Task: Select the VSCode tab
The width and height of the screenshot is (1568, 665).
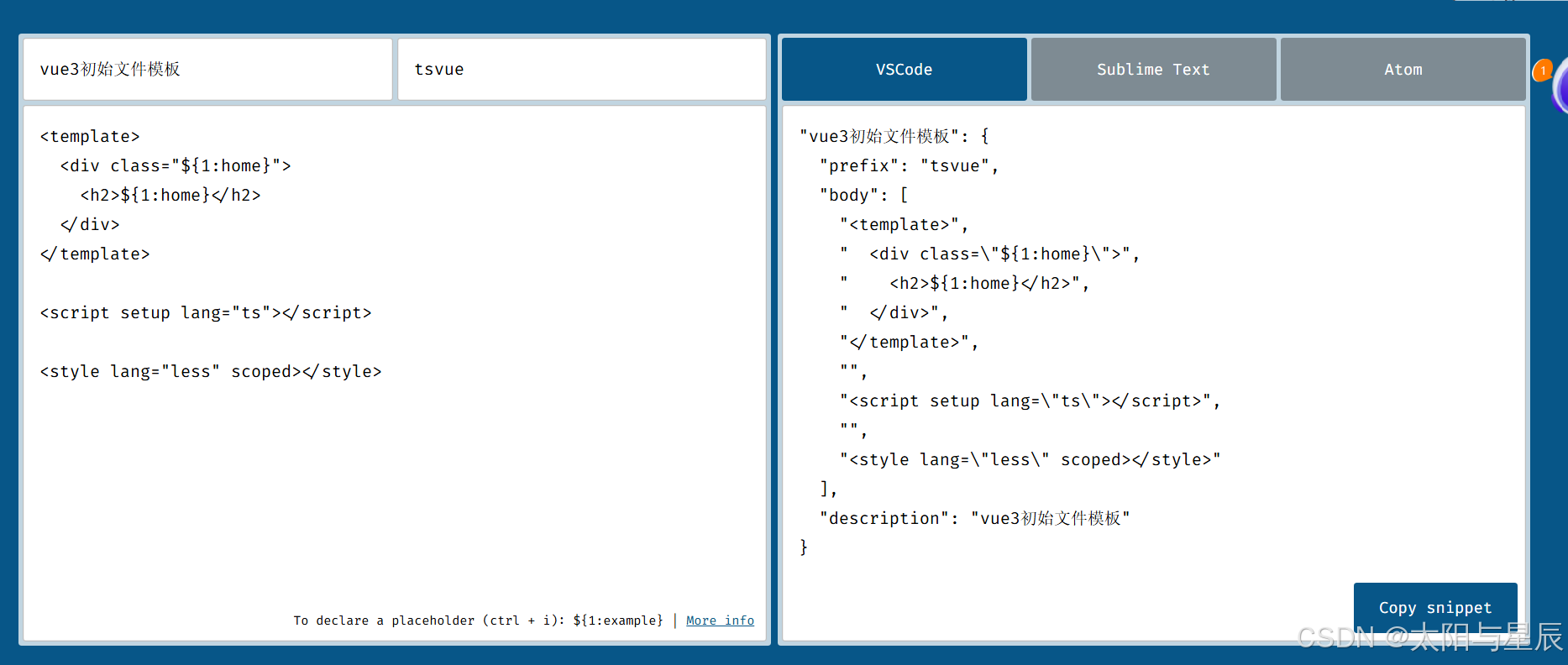Action: [x=904, y=70]
